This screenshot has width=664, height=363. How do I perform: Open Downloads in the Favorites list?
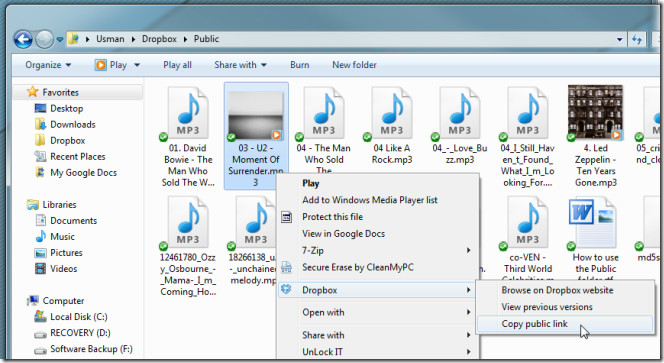[72, 125]
